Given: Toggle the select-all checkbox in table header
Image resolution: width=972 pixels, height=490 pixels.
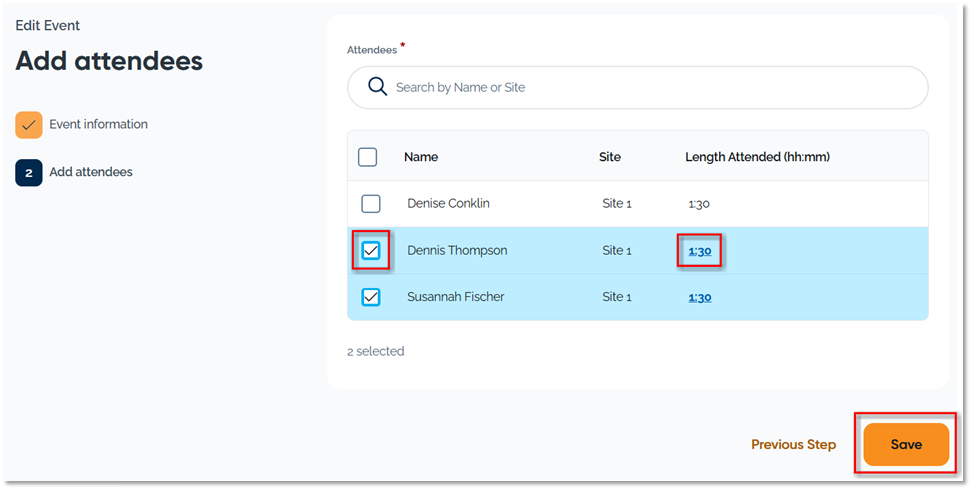Looking at the screenshot, I should pos(368,157).
